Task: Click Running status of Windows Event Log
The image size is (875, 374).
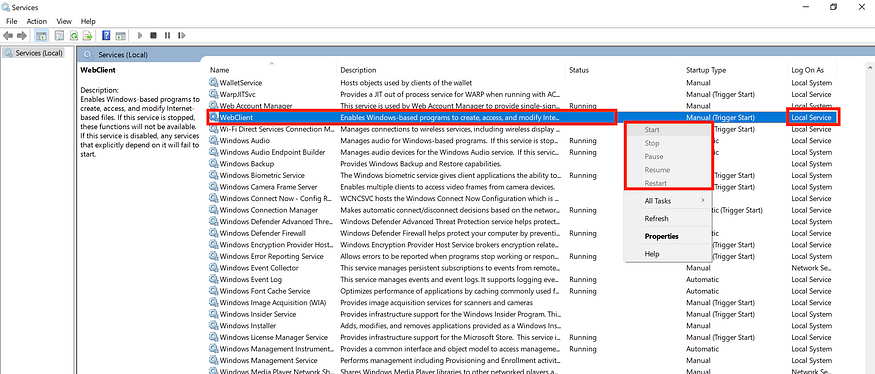Action: (583, 280)
